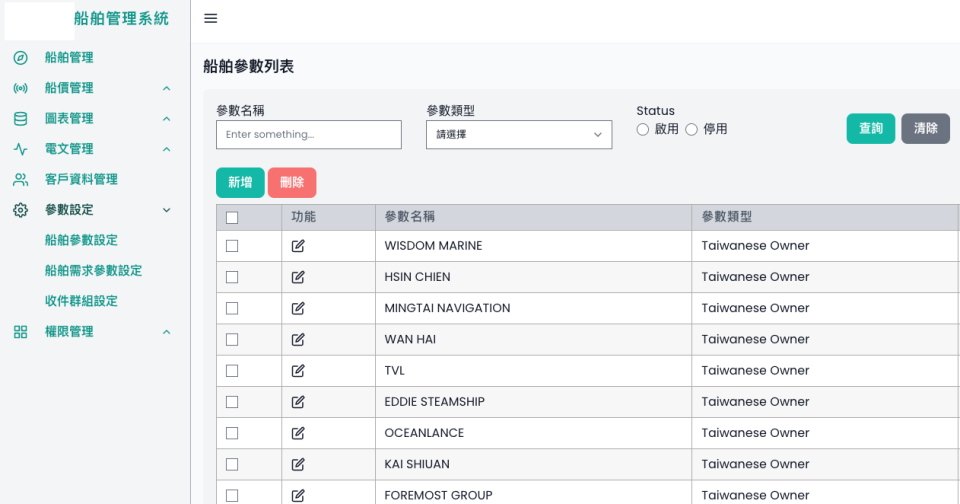Open 船舶需求參數設定 submenu item
This screenshot has height=504, width=960.
(x=93, y=271)
